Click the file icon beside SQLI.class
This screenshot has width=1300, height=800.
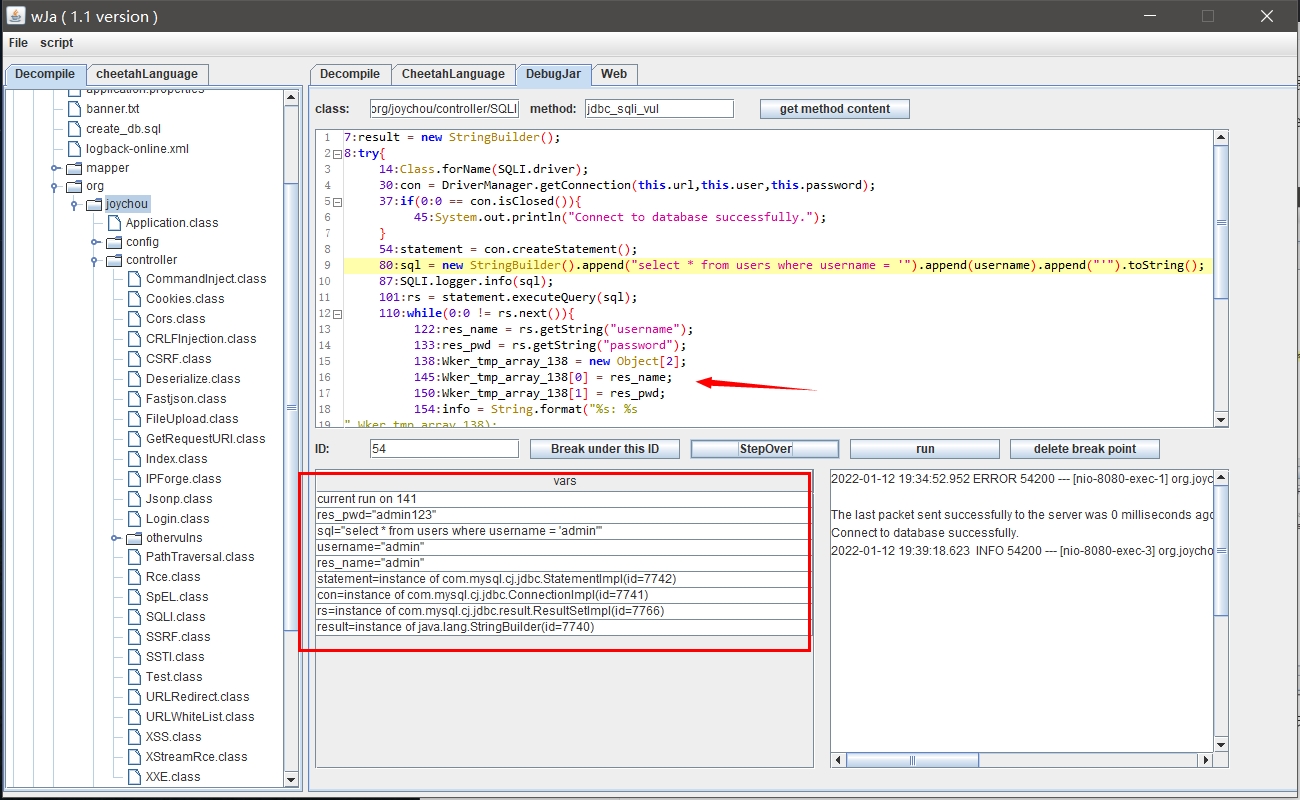point(135,617)
